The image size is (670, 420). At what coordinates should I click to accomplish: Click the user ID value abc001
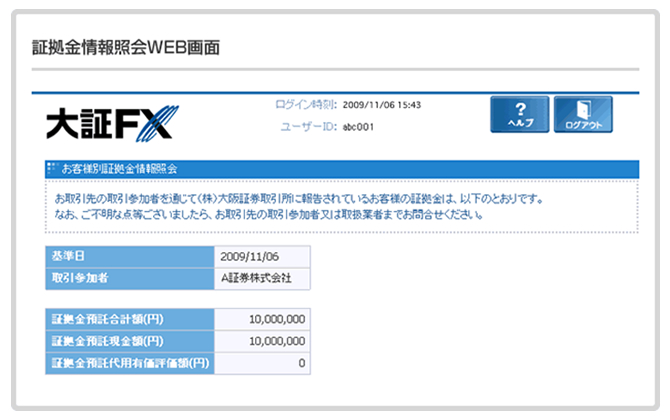[x=358, y=127]
